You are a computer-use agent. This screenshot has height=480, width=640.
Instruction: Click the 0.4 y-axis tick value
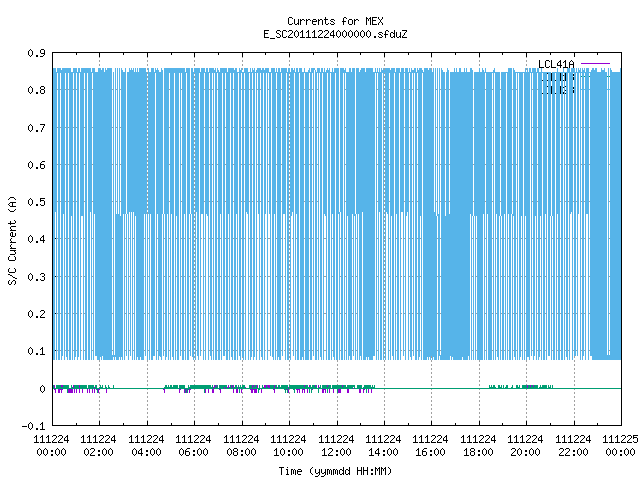36,239
